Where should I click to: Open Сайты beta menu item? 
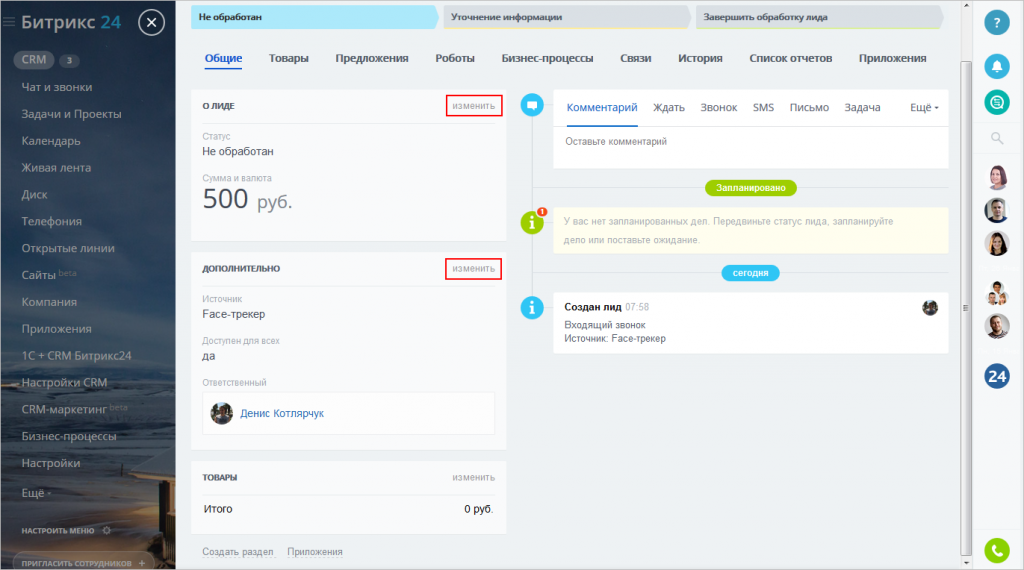(x=48, y=275)
